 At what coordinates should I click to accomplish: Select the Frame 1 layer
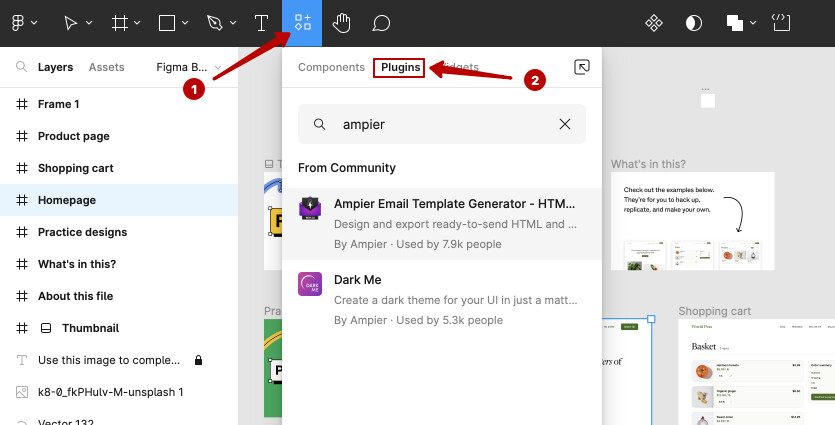[x=119, y=104]
